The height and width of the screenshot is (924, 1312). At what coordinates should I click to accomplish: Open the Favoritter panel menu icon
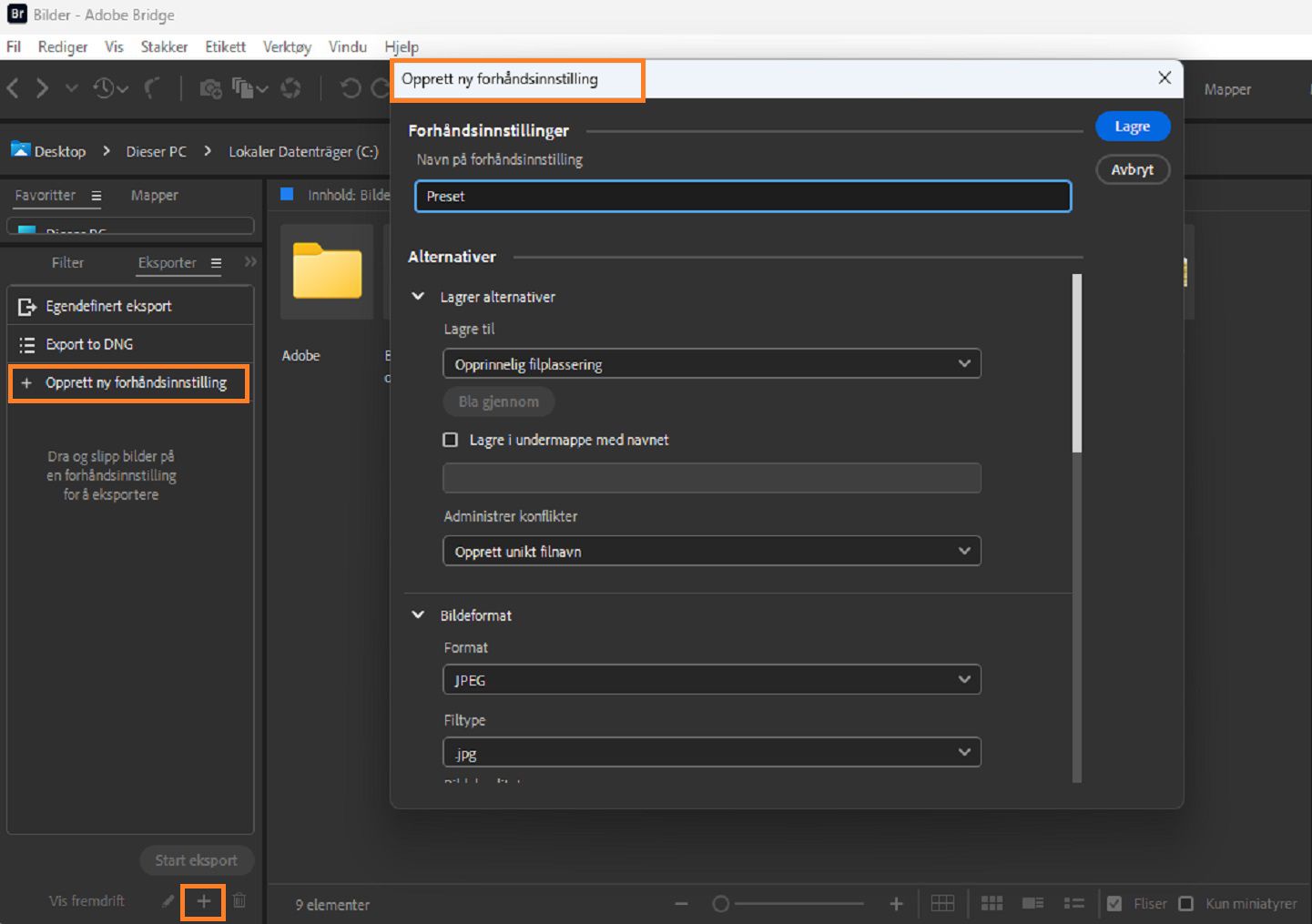click(x=96, y=196)
